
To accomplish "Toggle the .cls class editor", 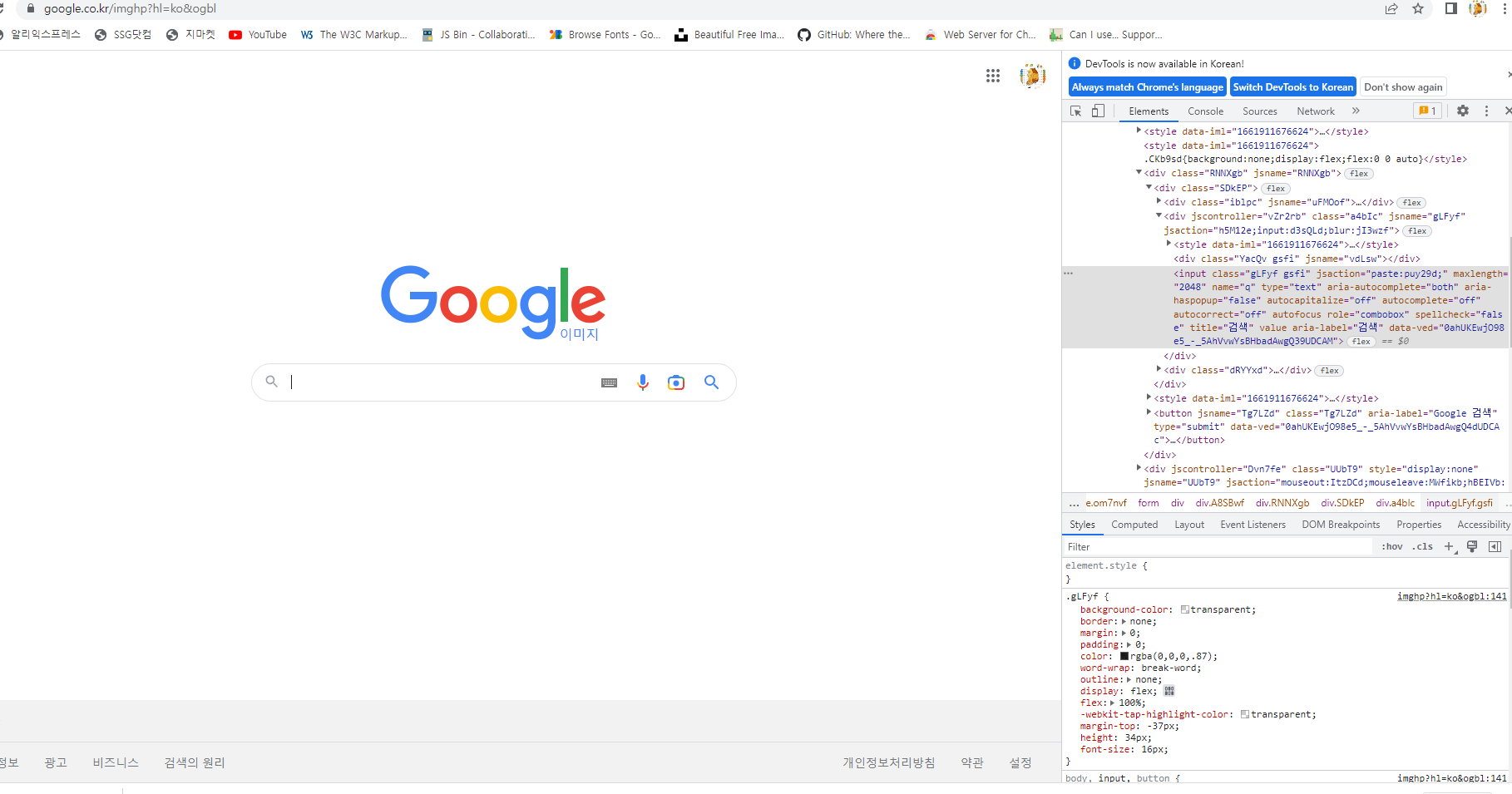I will (x=1423, y=546).
